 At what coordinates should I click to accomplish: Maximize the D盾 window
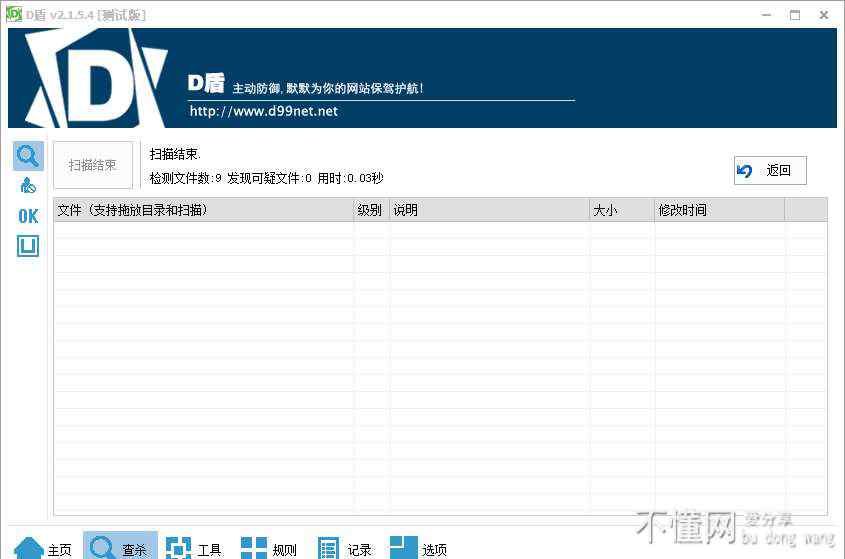click(795, 15)
